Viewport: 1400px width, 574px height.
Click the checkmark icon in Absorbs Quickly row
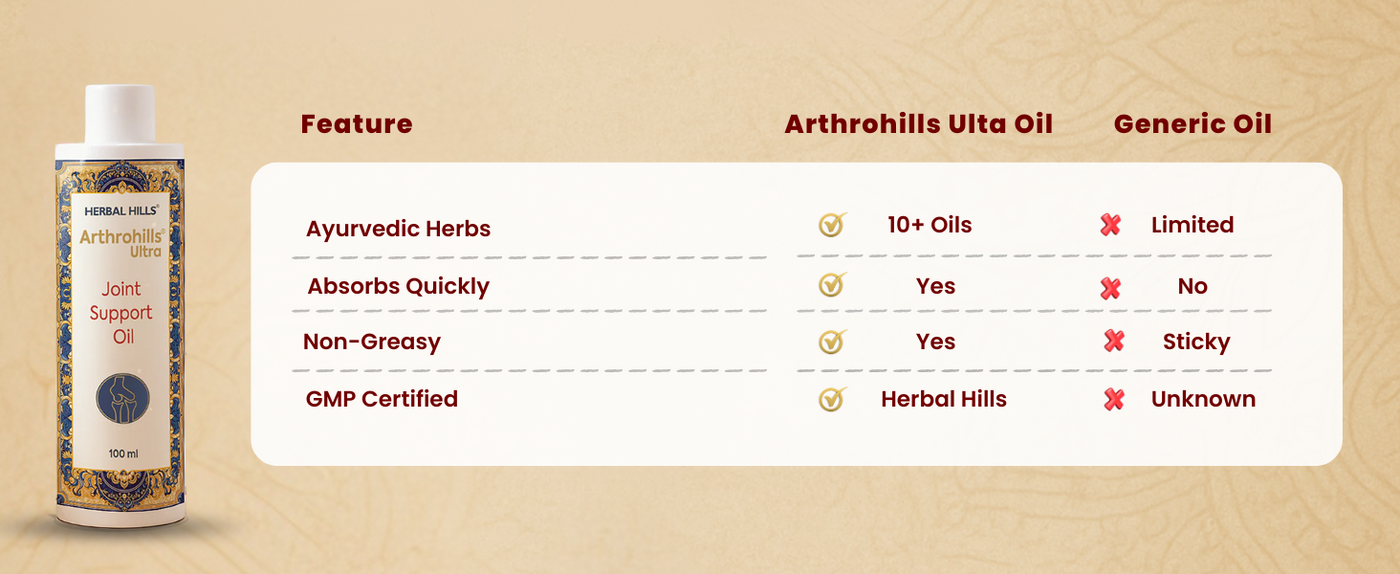pos(831,286)
